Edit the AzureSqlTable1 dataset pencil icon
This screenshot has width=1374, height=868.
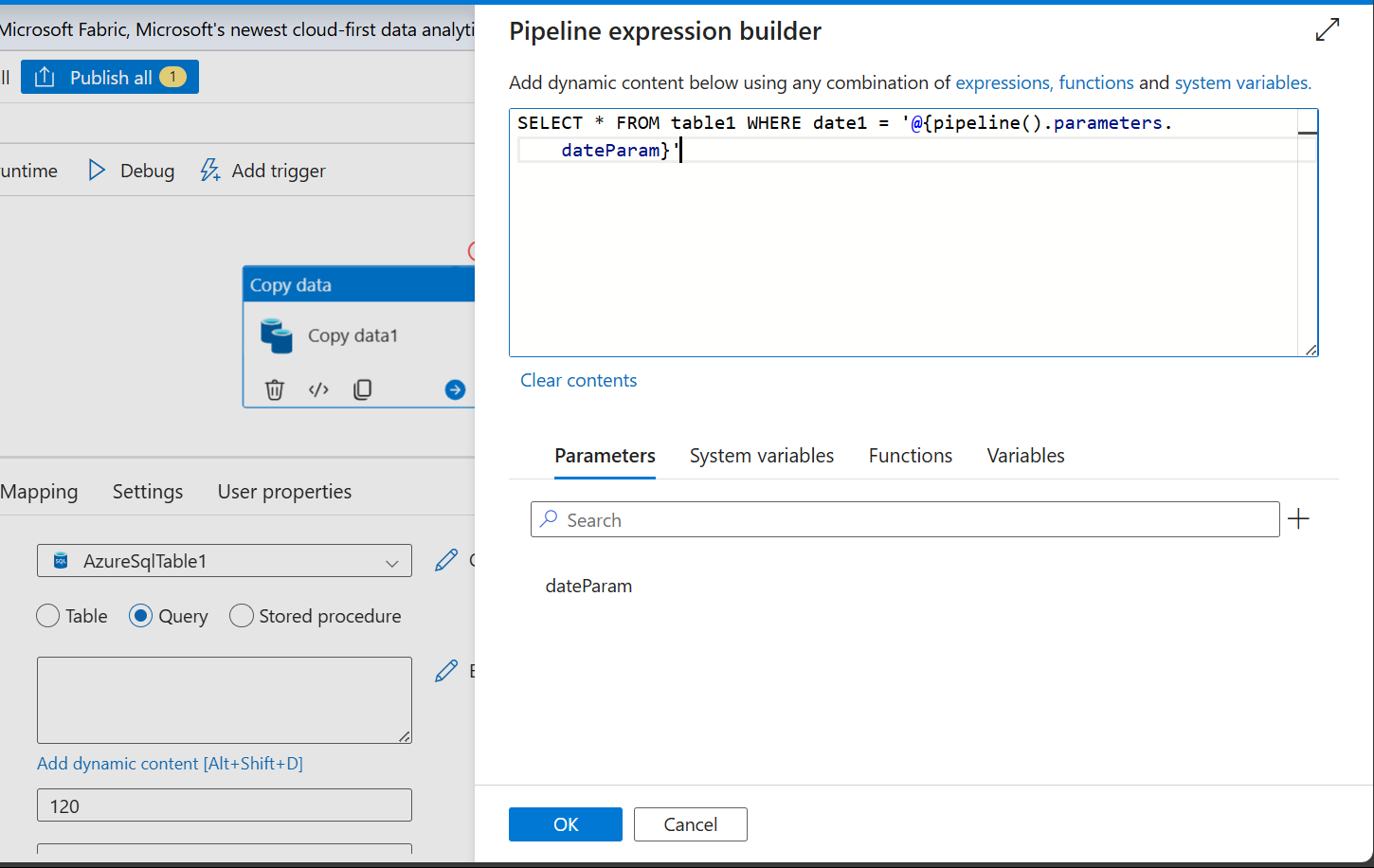pos(446,560)
